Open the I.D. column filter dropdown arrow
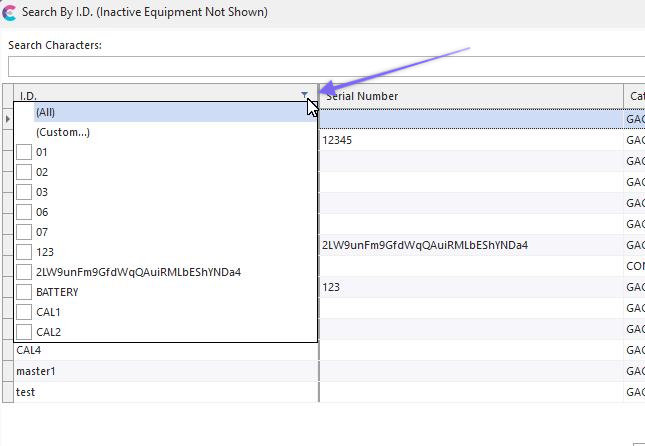This screenshot has width=645, height=446. [x=304, y=96]
